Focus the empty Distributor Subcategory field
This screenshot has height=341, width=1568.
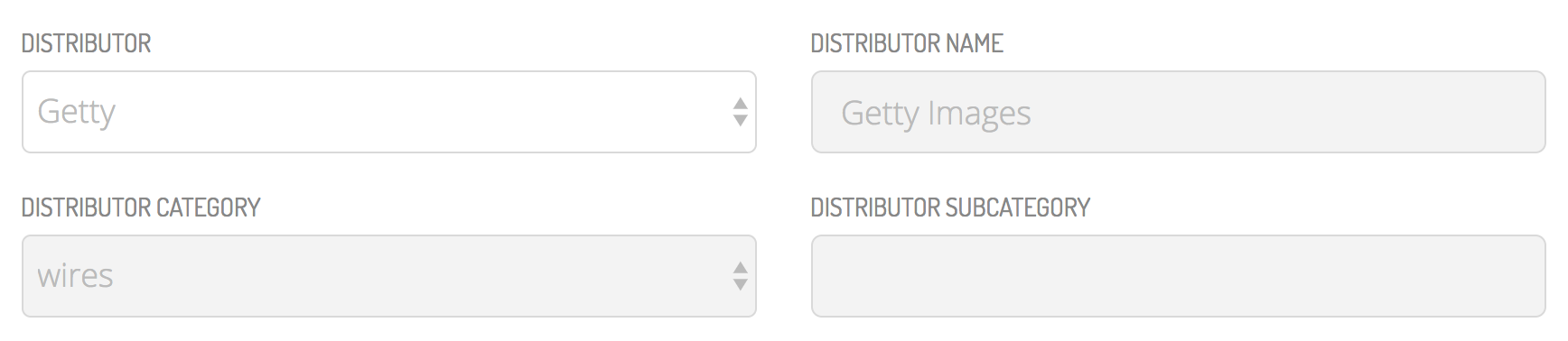pyautogui.click(x=1178, y=276)
